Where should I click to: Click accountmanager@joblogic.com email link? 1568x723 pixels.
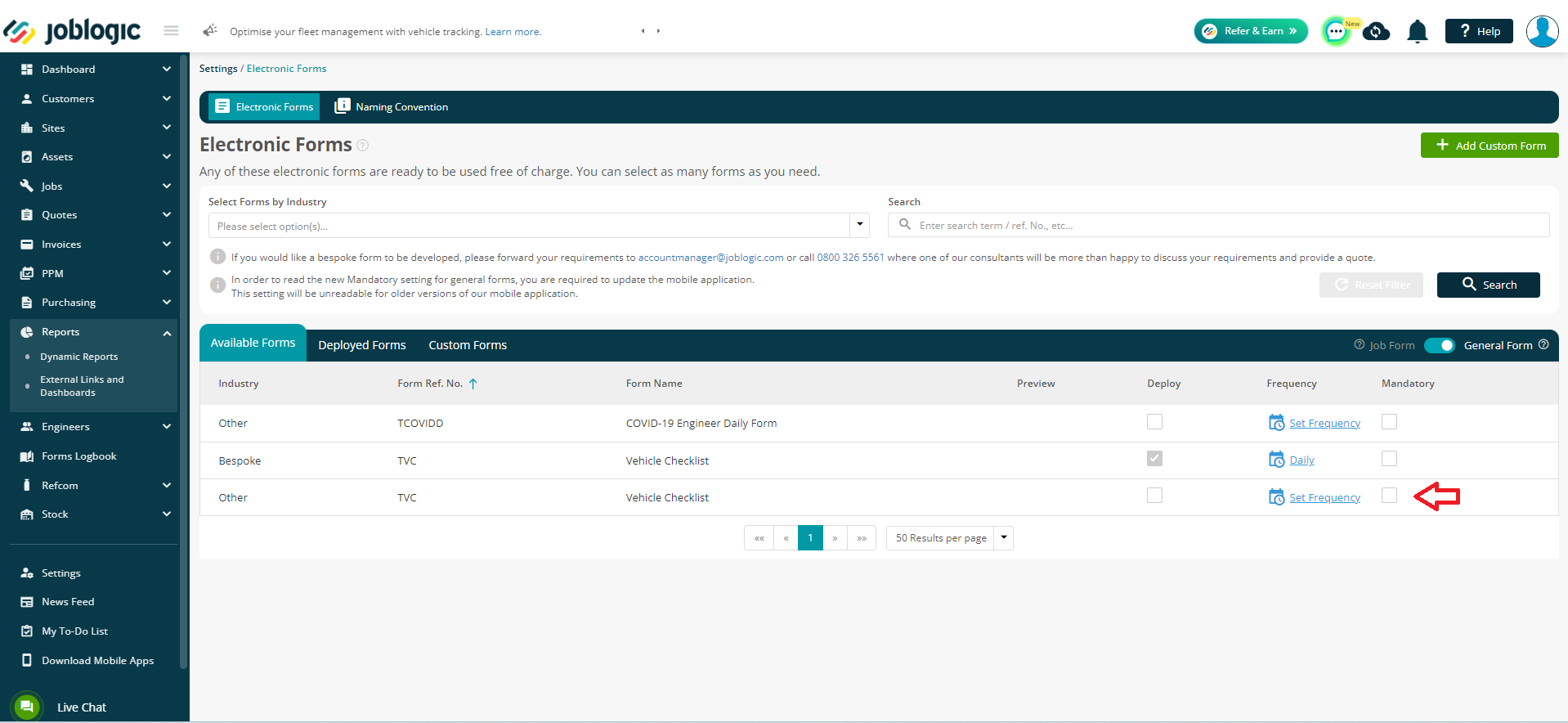[x=710, y=258]
